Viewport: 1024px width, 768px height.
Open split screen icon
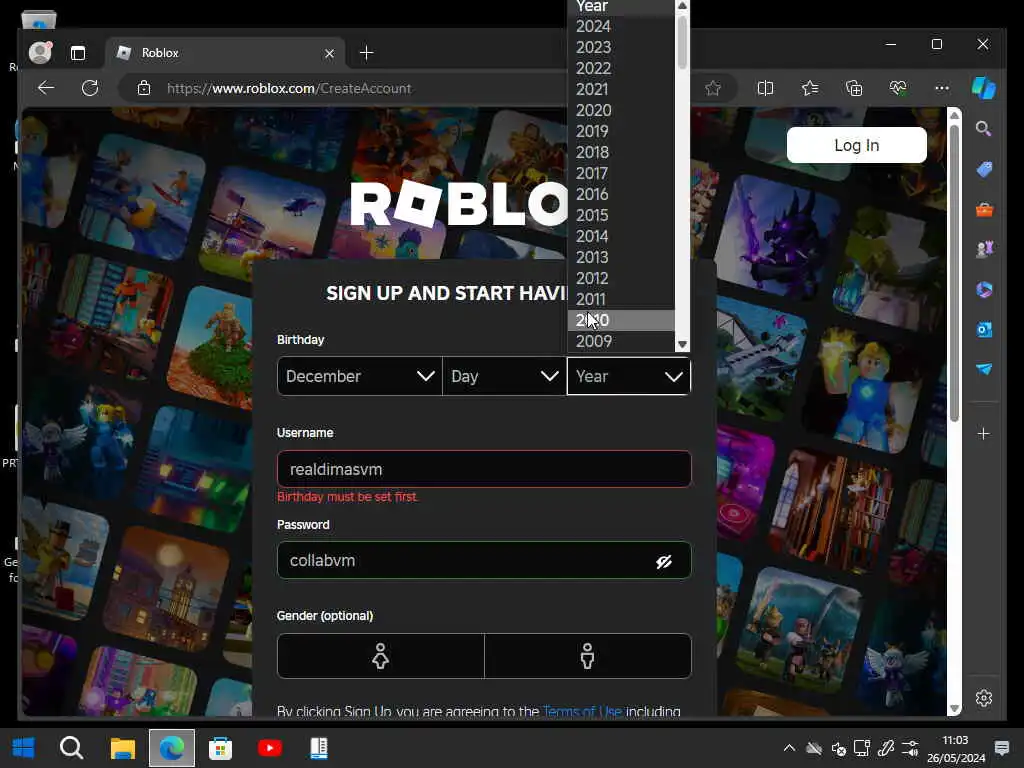[x=765, y=88]
